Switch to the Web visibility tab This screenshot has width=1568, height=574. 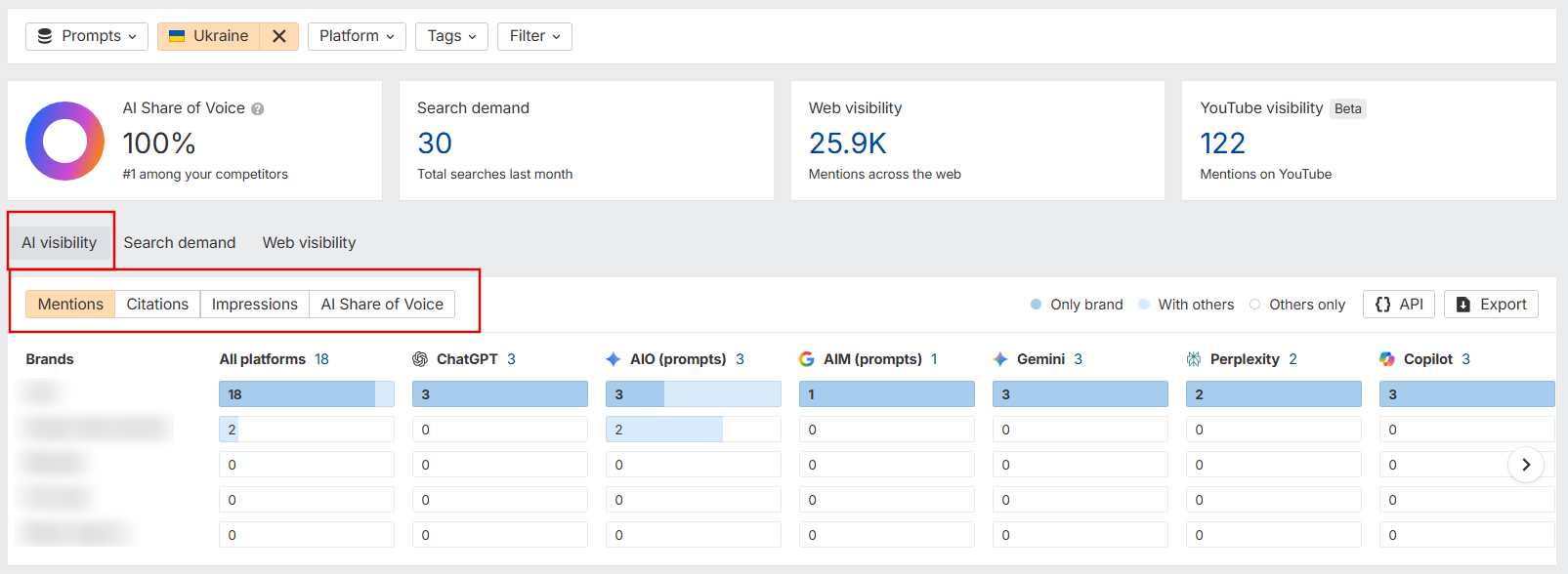click(309, 242)
